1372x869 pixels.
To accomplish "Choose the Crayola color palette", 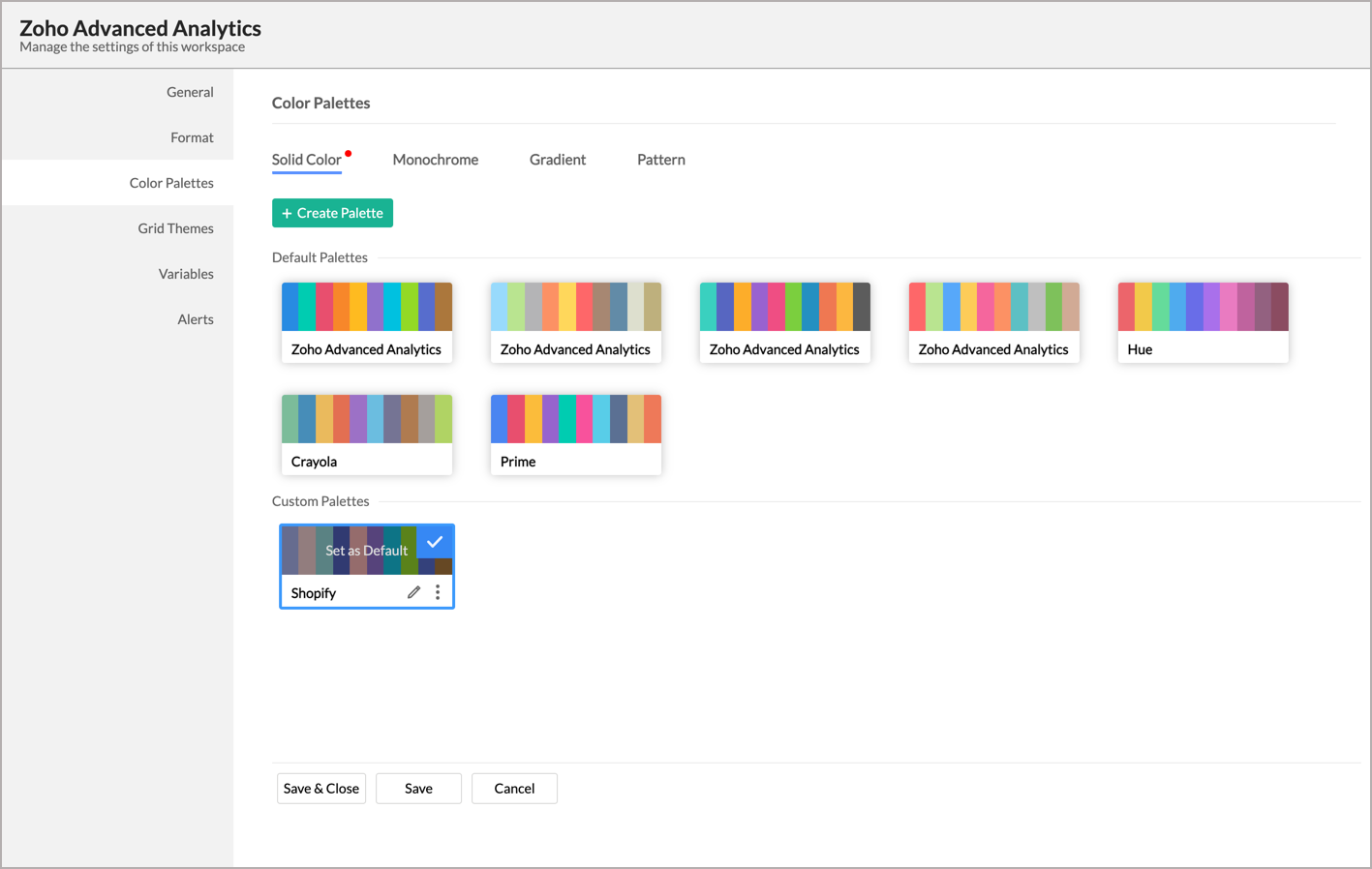I will (366, 434).
